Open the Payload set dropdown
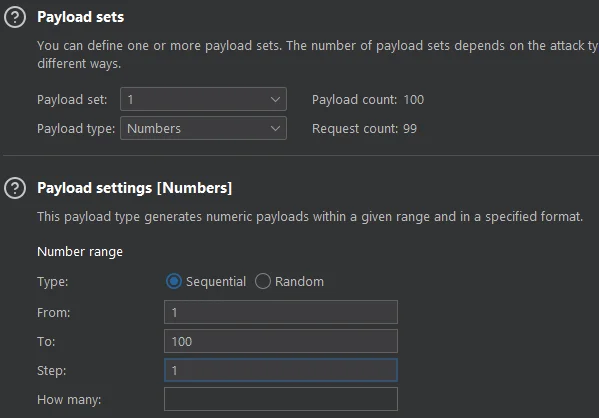Image resolution: width=599 pixels, height=418 pixels. coord(203,99)
